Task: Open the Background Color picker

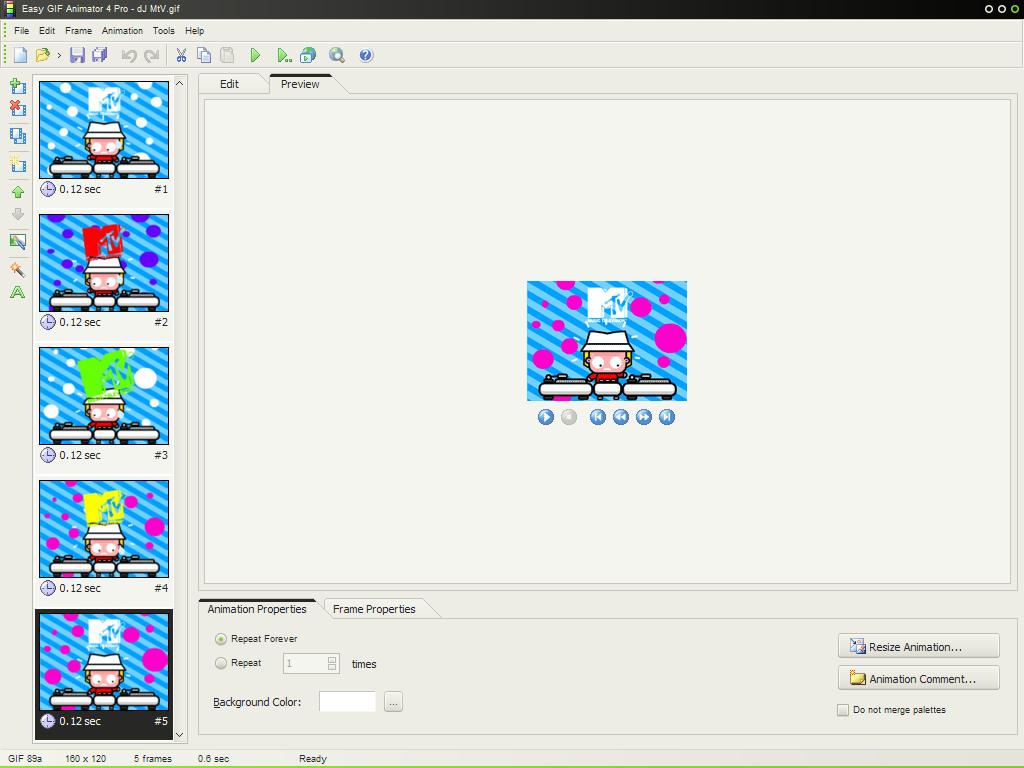Action: pos(393,701)
